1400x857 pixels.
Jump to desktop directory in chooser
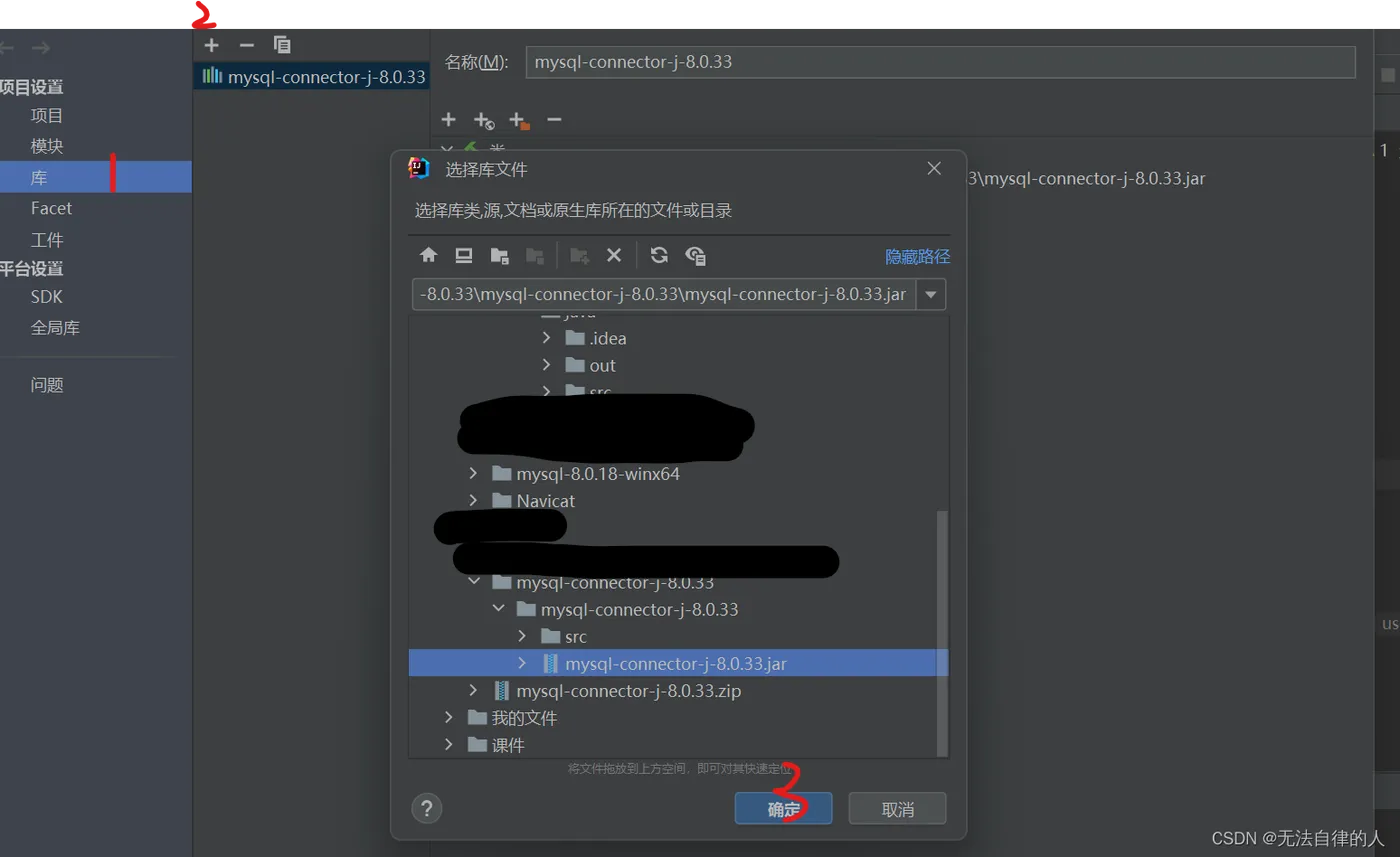[463, 255]
